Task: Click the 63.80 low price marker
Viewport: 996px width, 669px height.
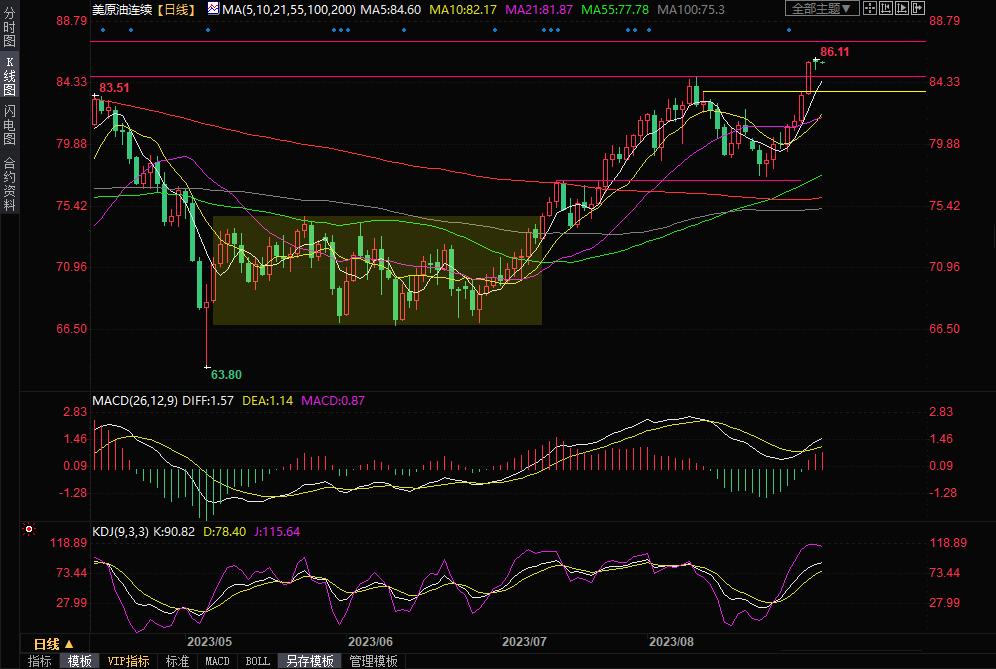Action: 225,375
